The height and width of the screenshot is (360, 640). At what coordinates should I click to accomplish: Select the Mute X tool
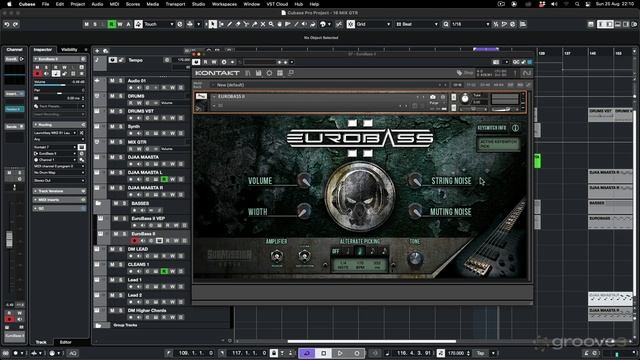tap(263, 24)
